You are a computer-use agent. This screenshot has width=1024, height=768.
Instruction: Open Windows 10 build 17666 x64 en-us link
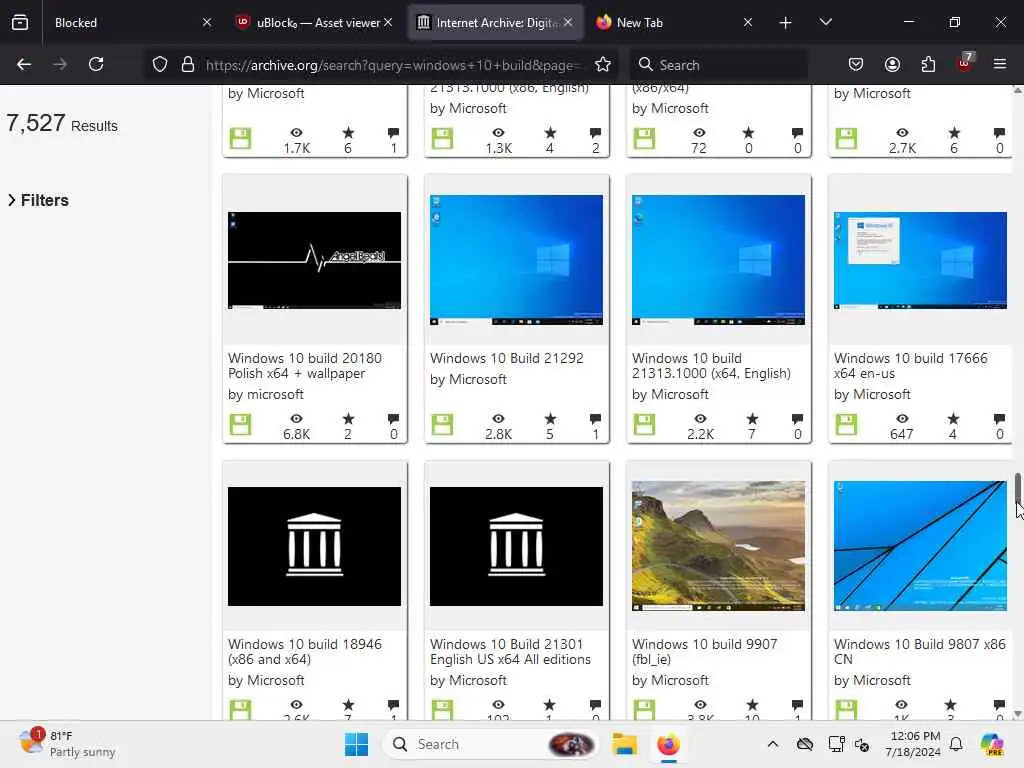(910, 366)
